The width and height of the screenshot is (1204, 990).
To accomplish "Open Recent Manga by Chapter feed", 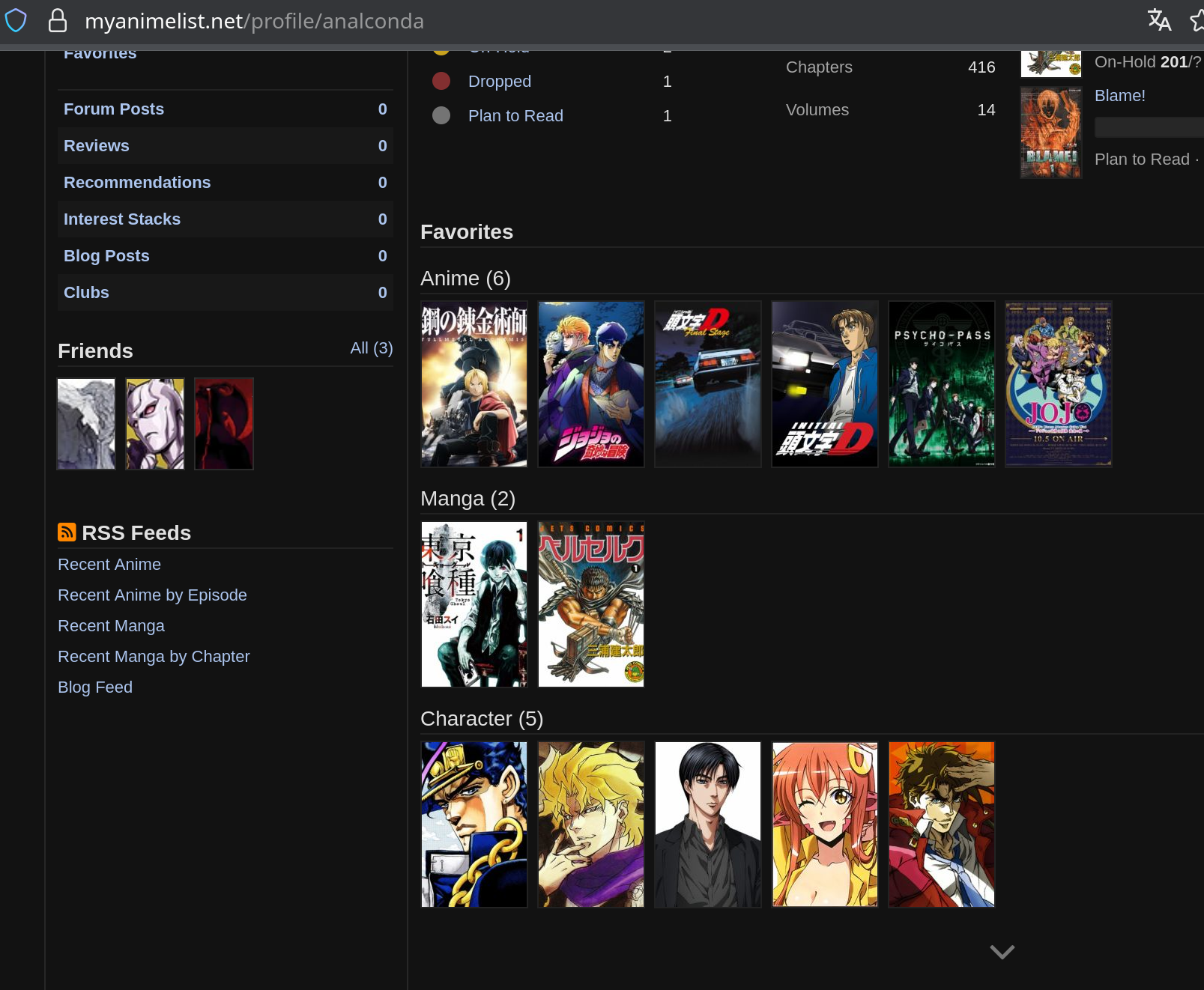I will [154, 657].
